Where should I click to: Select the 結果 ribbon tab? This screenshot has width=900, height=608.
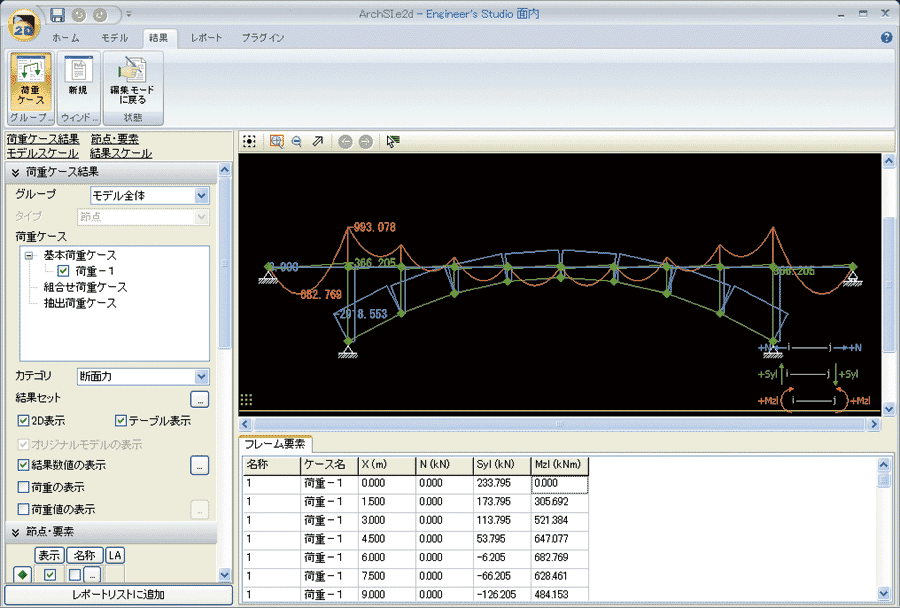pos(158,38)
